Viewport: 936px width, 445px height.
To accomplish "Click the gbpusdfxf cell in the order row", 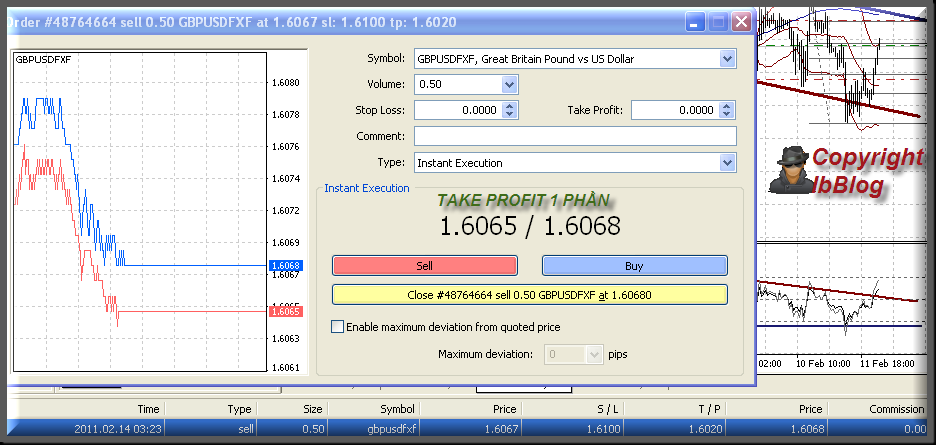I will [x=391, y=429].
